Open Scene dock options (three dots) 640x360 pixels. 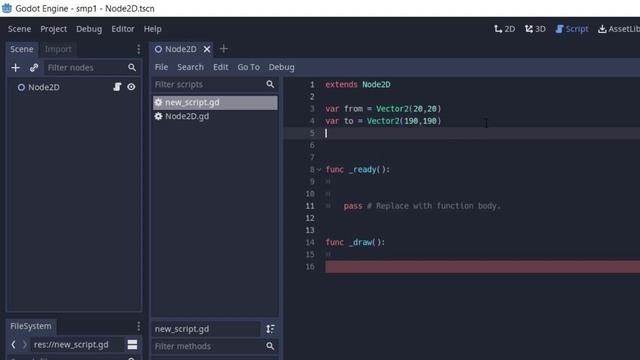(x=139, y=49)
